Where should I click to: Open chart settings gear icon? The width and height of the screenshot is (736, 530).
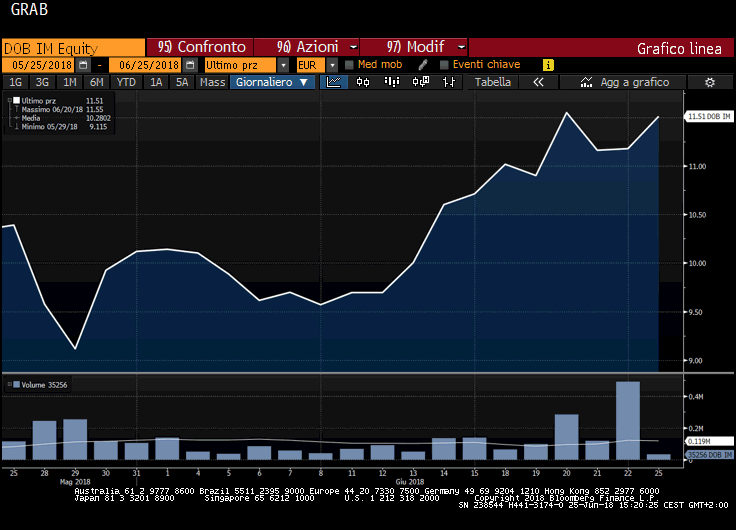pos(709,82)
